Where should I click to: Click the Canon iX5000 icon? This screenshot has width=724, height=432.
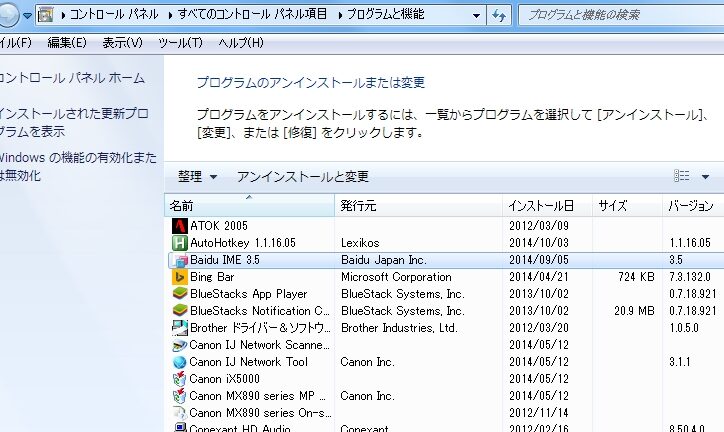pyautogui.click(x=180, y=379)
